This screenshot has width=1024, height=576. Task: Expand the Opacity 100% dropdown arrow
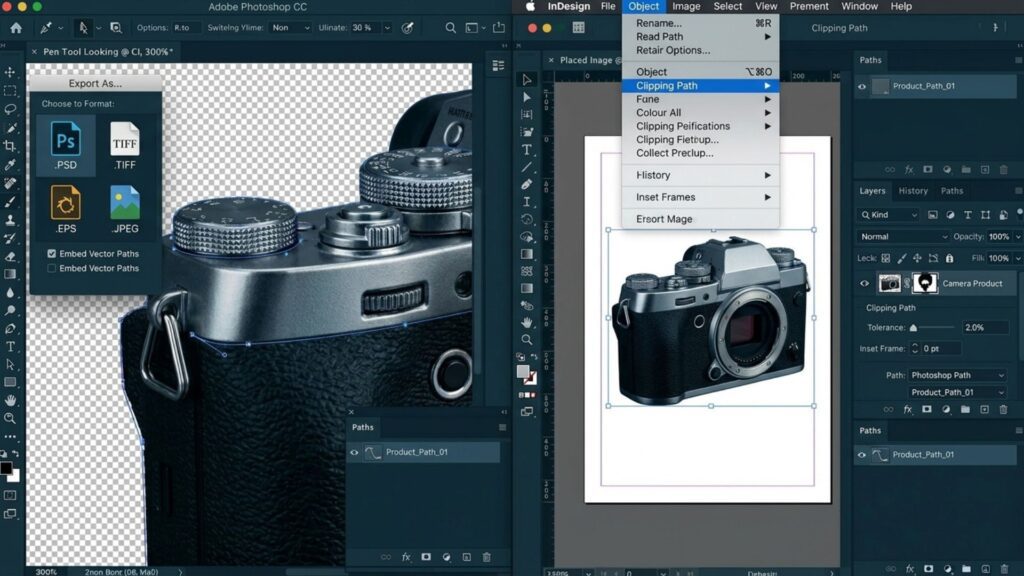click(x=1017, y=236)
